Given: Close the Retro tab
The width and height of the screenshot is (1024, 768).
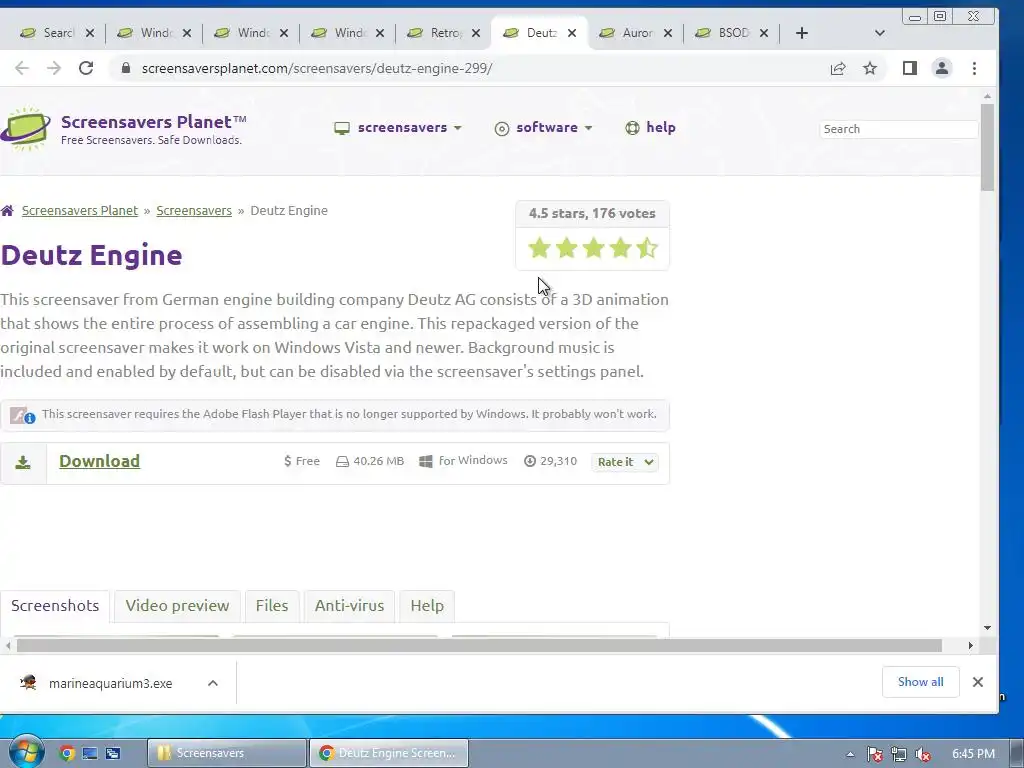Looking at the screenshot, I should pos(476,33).
